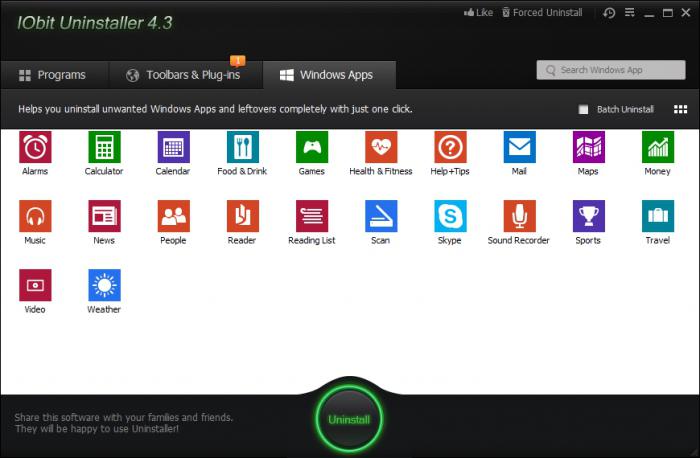Select the Music app icon

tap(35, 216)
